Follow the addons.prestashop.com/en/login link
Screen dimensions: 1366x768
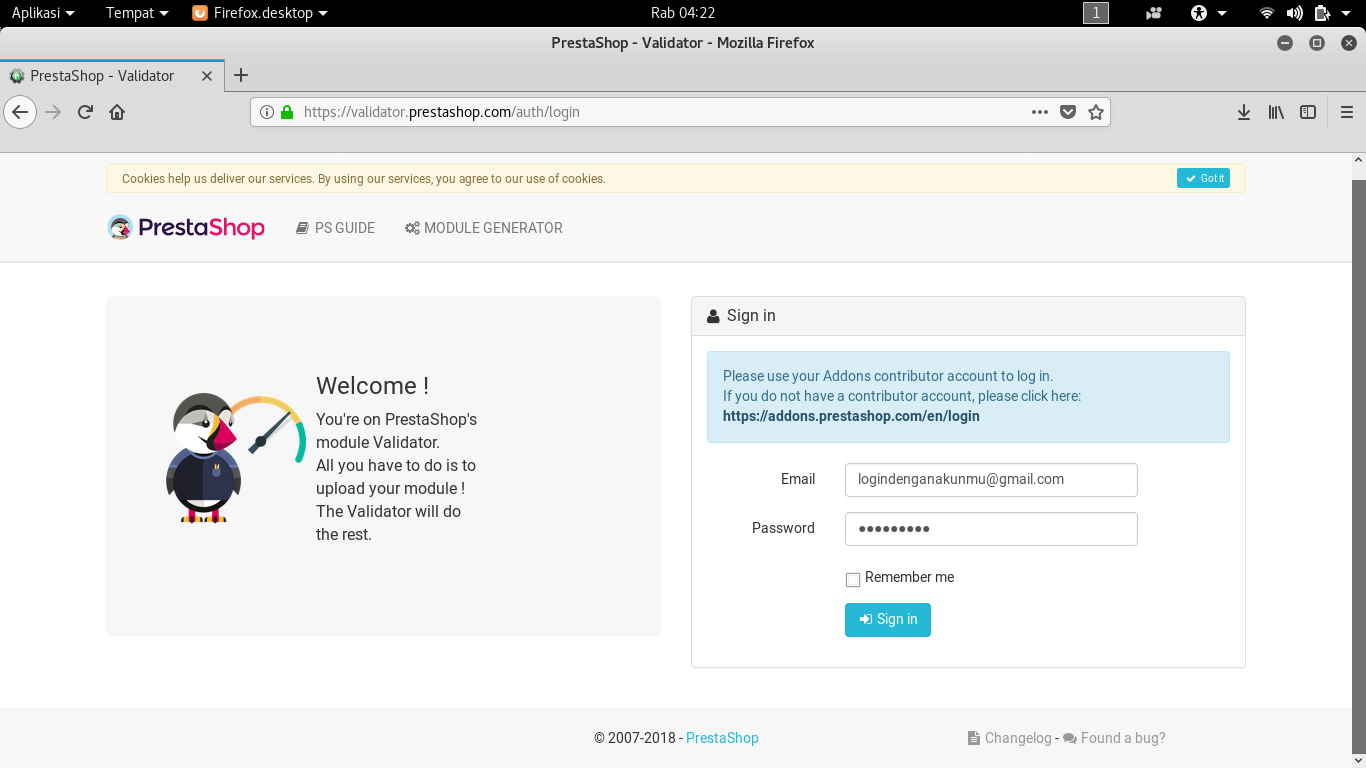tap(851, 416)
